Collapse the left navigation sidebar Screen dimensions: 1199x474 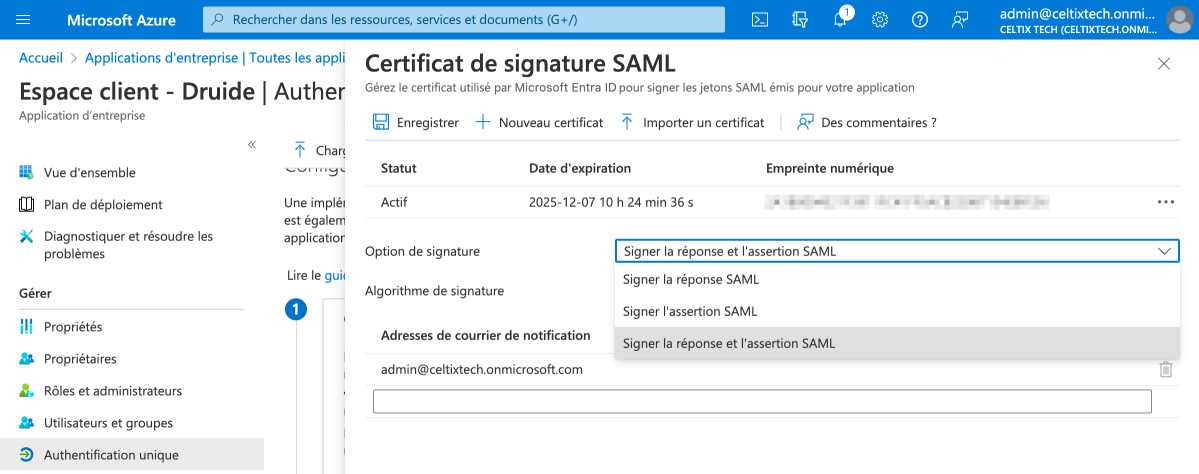click(252, 145)
